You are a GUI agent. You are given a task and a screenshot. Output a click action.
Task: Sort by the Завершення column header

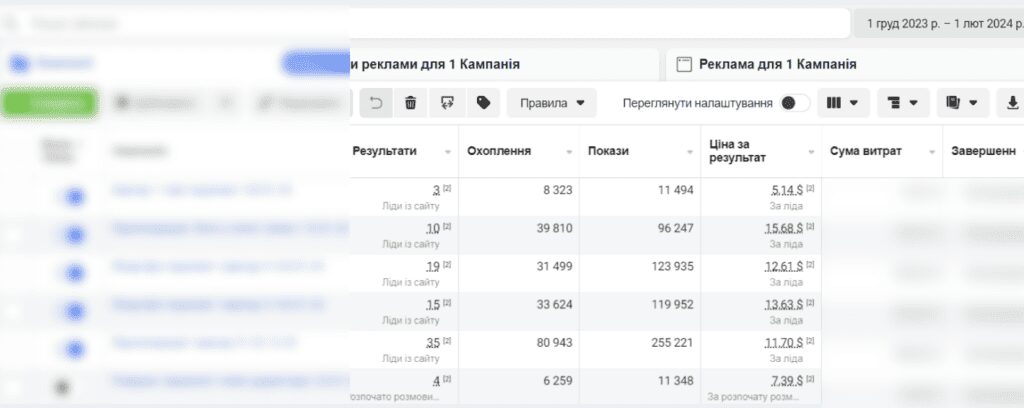point(983,151)
